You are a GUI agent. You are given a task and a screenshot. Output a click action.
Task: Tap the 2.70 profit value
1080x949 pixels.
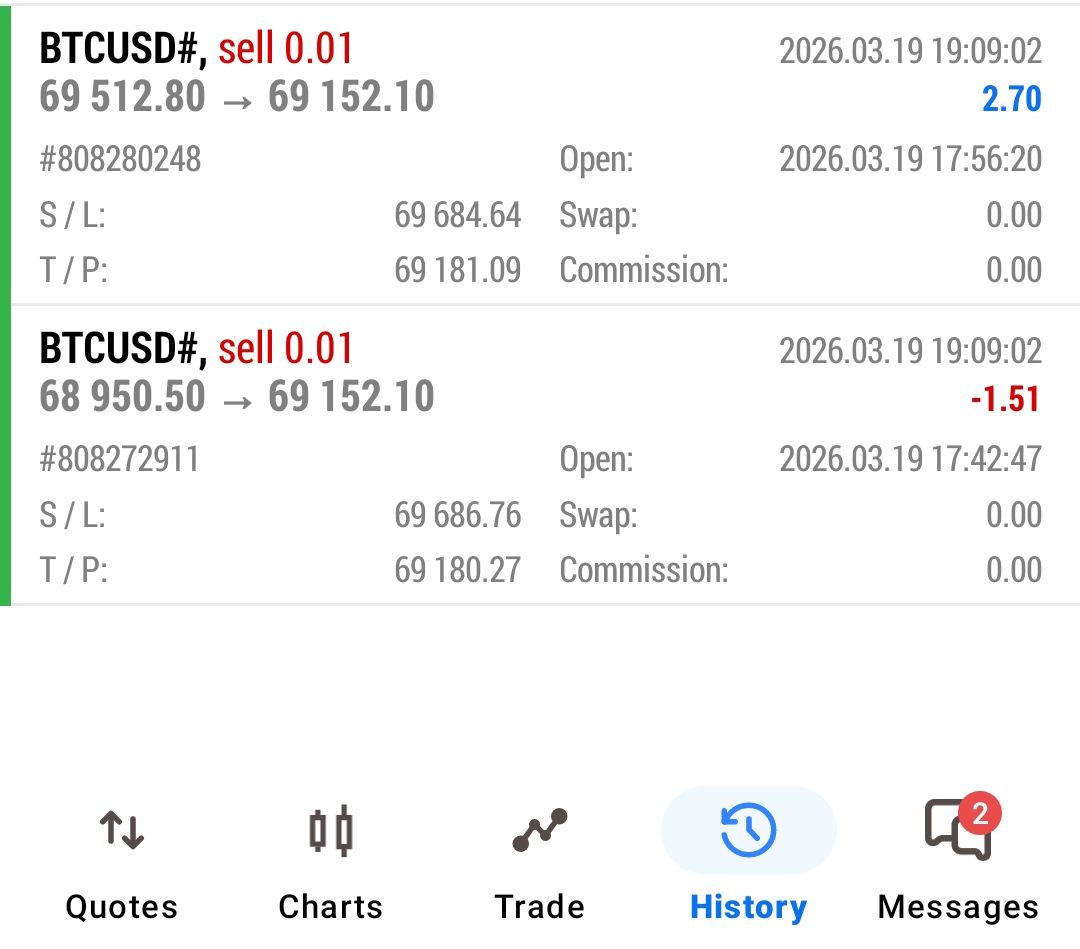[x=1011, y=99]
